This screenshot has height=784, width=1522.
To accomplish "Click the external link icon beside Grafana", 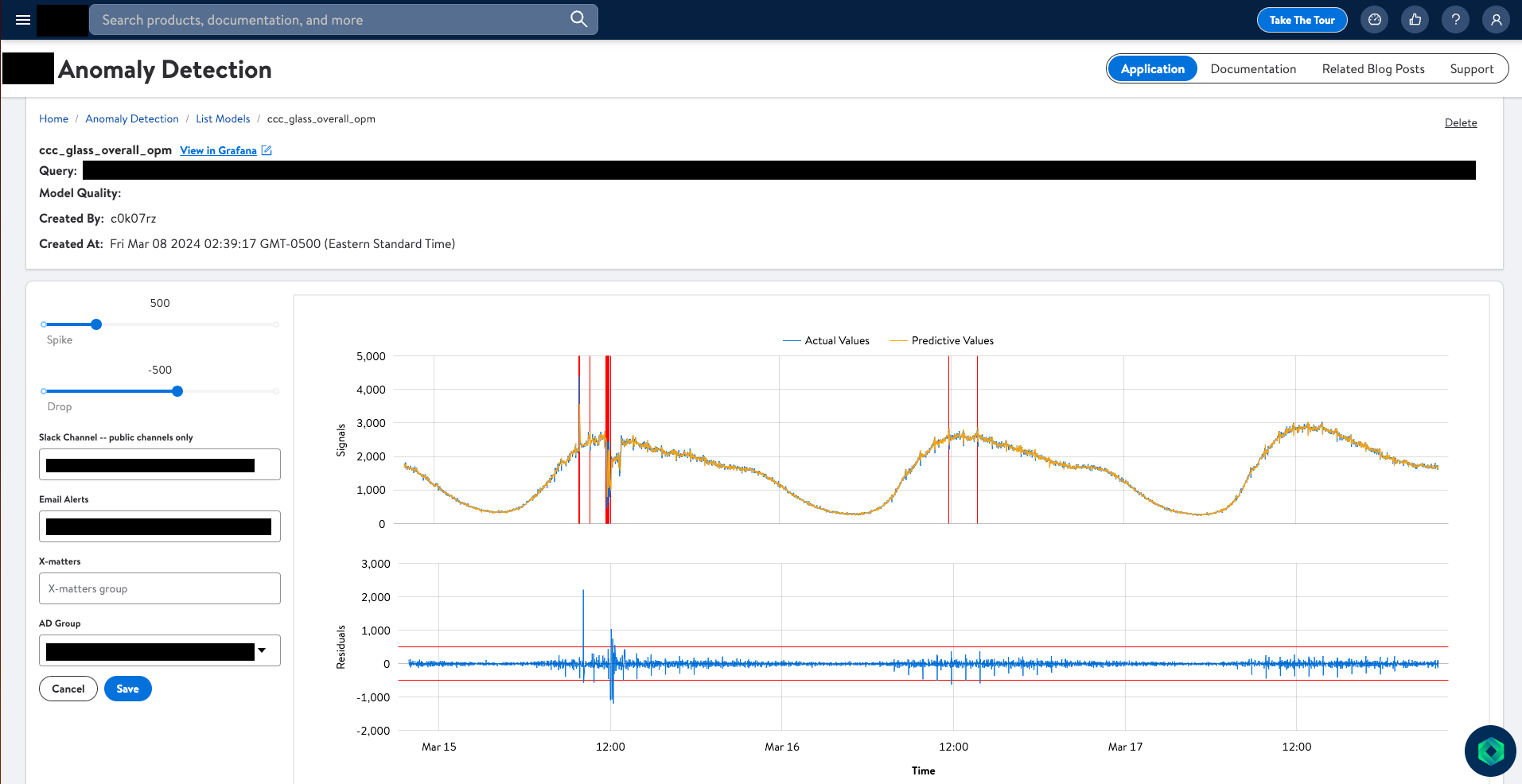I will pos(267,150).
